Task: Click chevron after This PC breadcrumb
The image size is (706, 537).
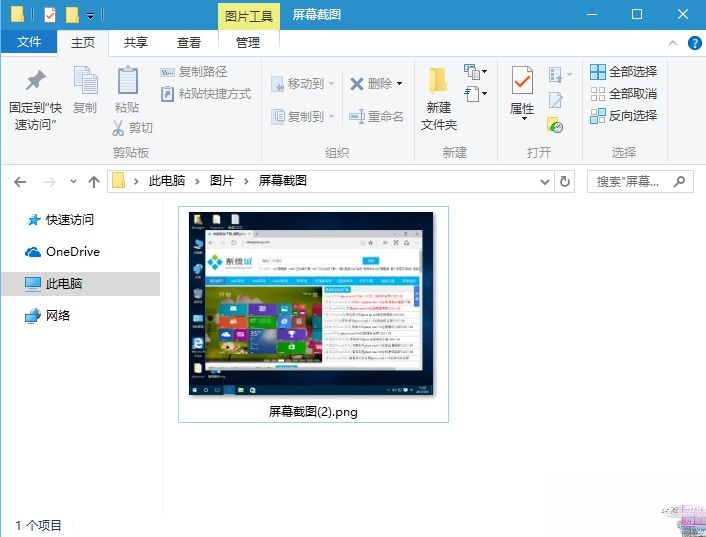Action: [197, 181]
